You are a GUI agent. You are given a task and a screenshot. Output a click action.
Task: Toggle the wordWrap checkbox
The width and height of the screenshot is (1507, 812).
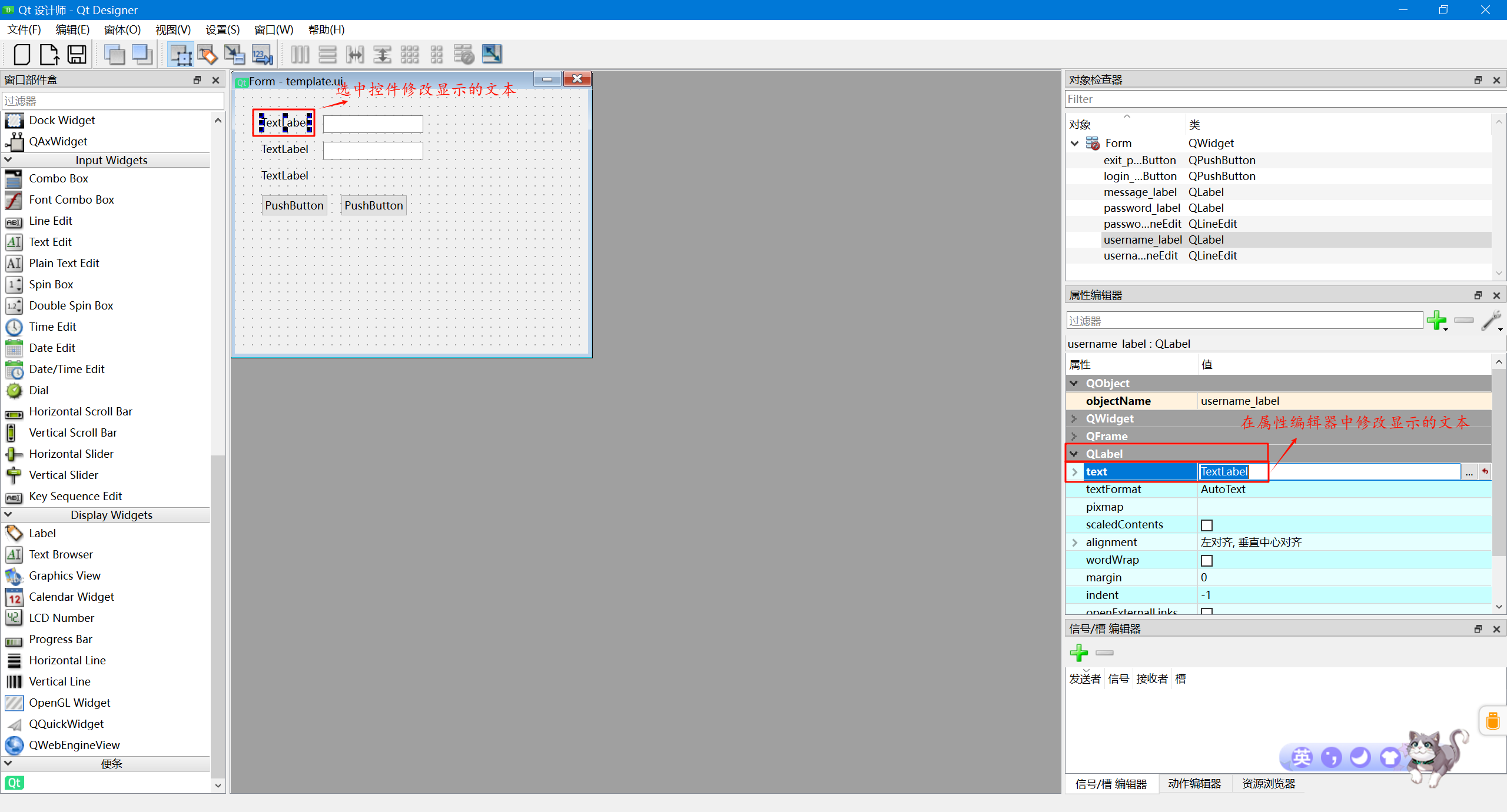pos(1207,560)
